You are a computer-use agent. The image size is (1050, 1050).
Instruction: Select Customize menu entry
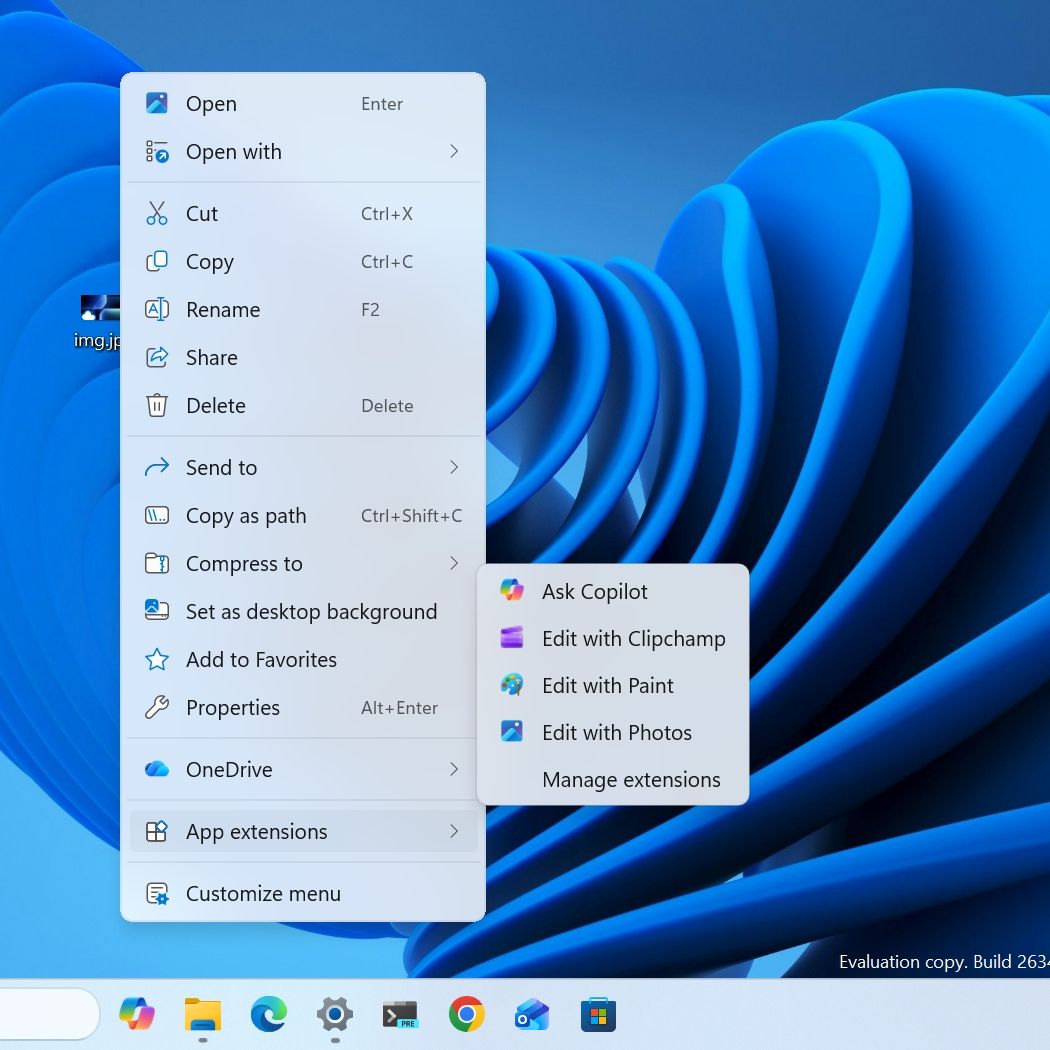(303, 893)
